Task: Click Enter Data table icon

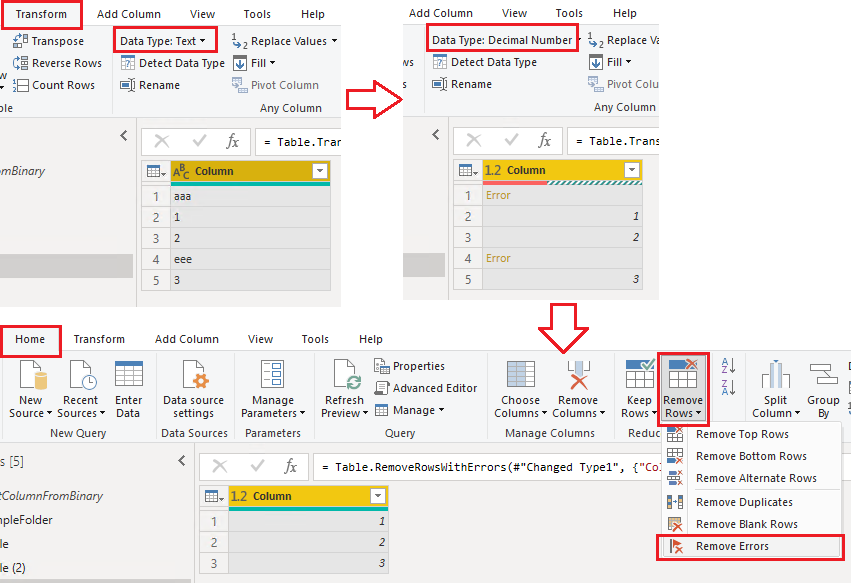Action: point(129,375)
